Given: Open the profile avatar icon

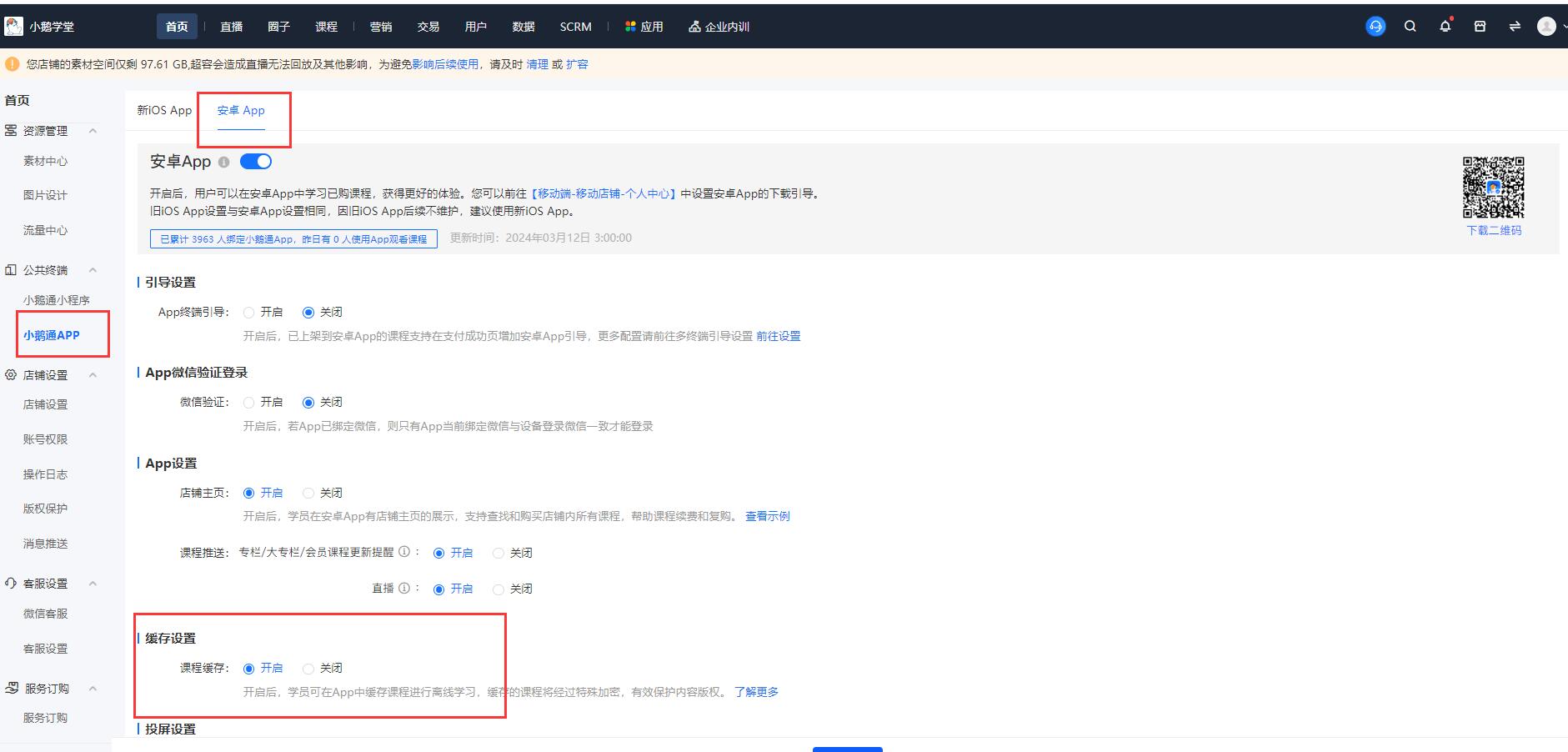Looking at the screenshot, I should pos(1548,26).
